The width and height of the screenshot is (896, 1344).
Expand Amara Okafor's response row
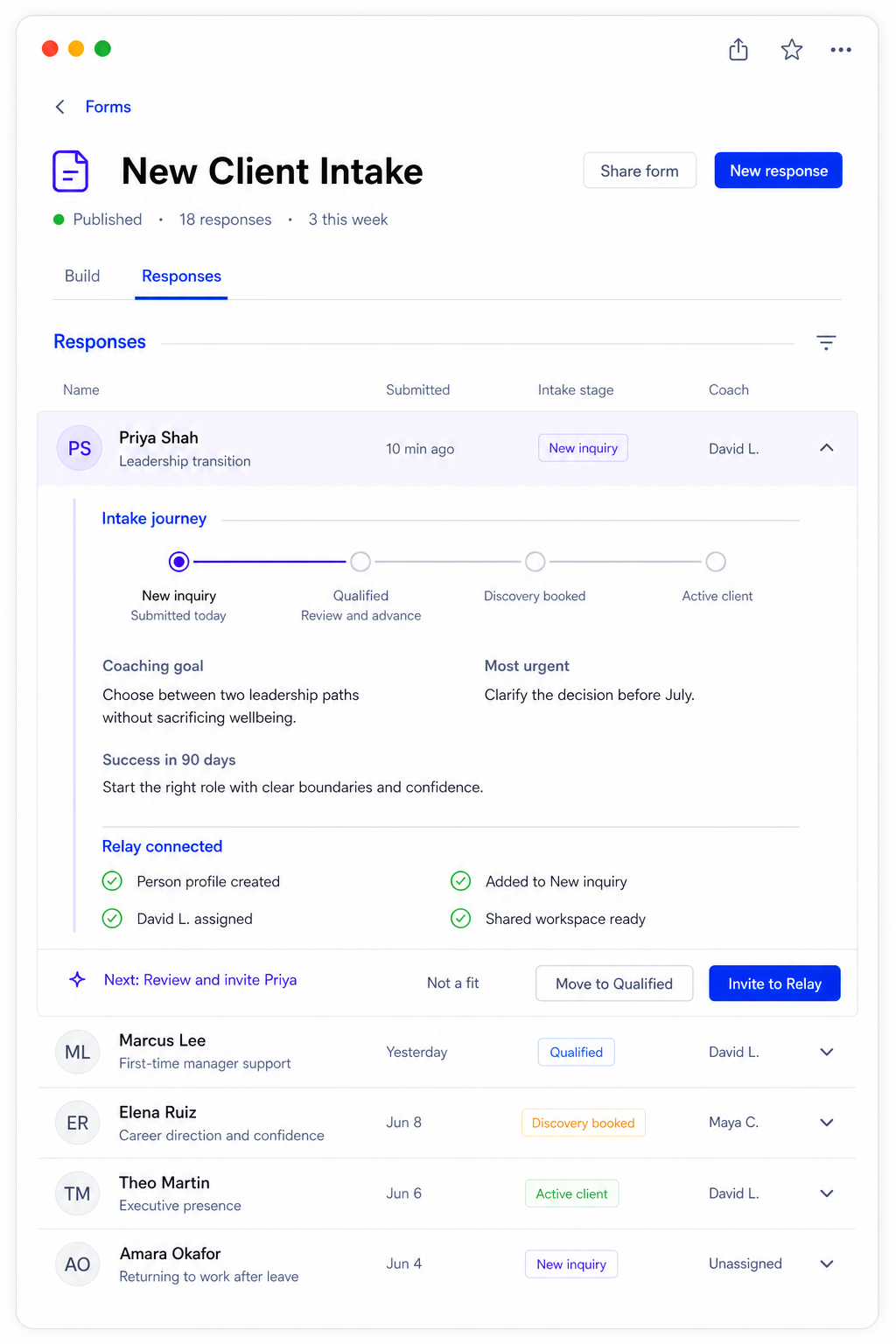click(x=827, y=1263)
